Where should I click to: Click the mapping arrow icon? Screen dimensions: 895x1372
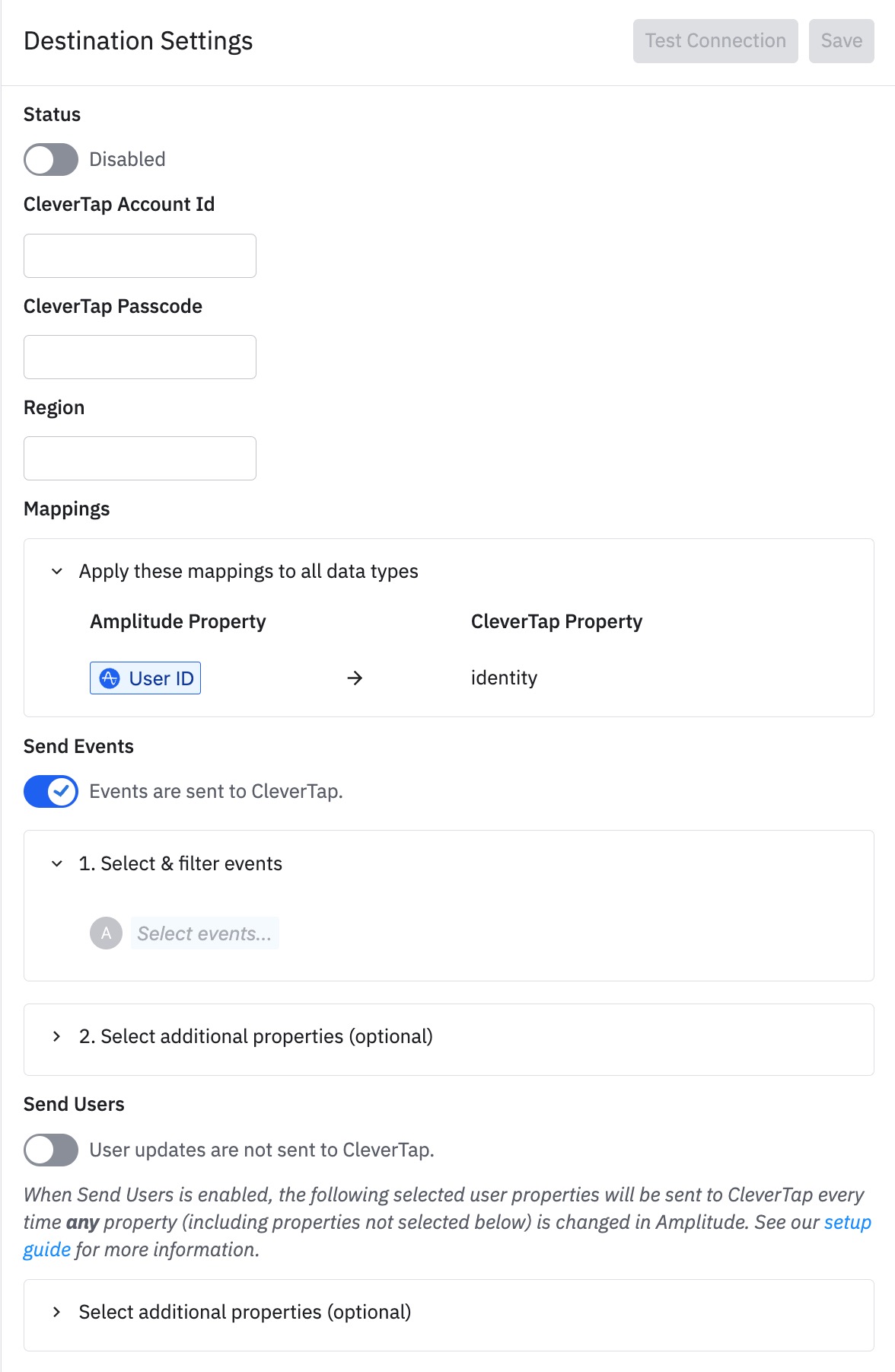(x=355, y=678)
